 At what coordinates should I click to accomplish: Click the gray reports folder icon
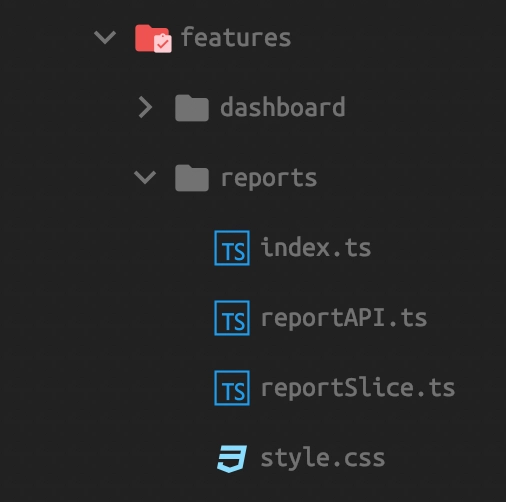click(192, 178)
